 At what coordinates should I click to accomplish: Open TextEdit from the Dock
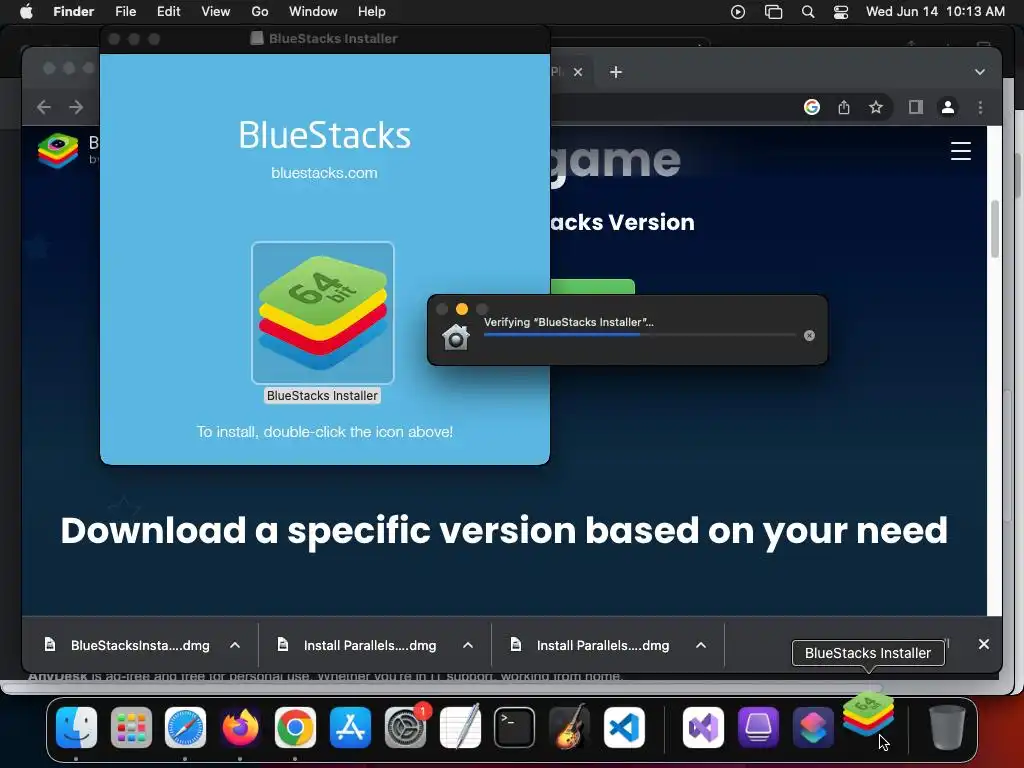coord(460,728)
